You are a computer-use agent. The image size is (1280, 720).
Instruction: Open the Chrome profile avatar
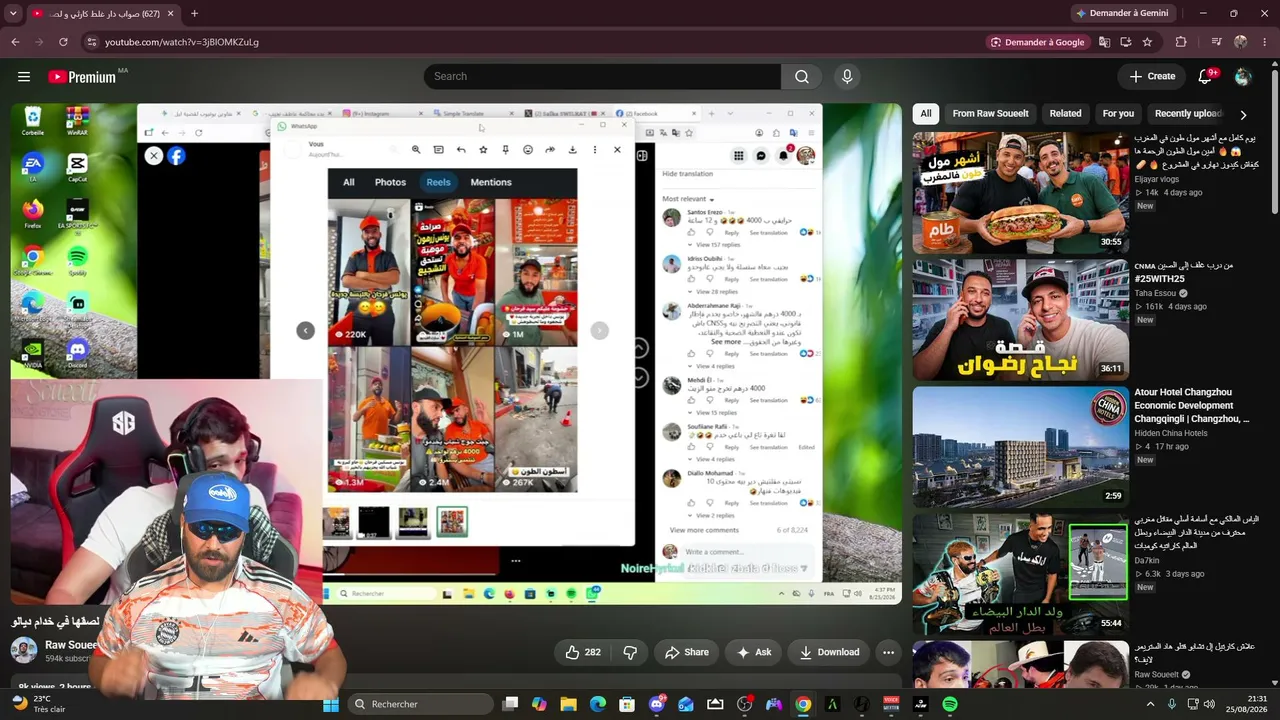1241,42
